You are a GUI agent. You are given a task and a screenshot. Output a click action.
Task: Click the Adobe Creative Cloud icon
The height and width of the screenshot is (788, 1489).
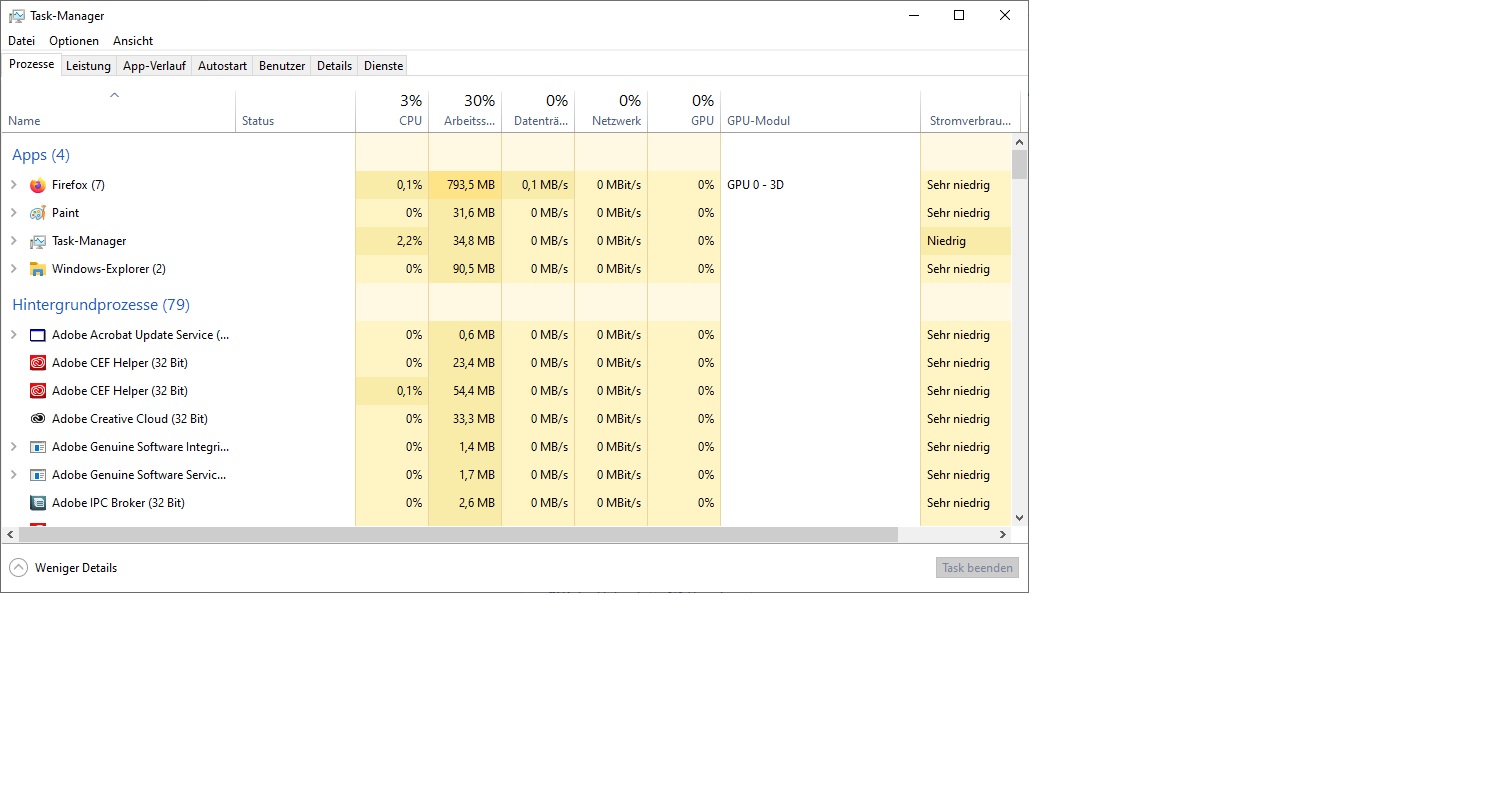[x=38, y=419]
